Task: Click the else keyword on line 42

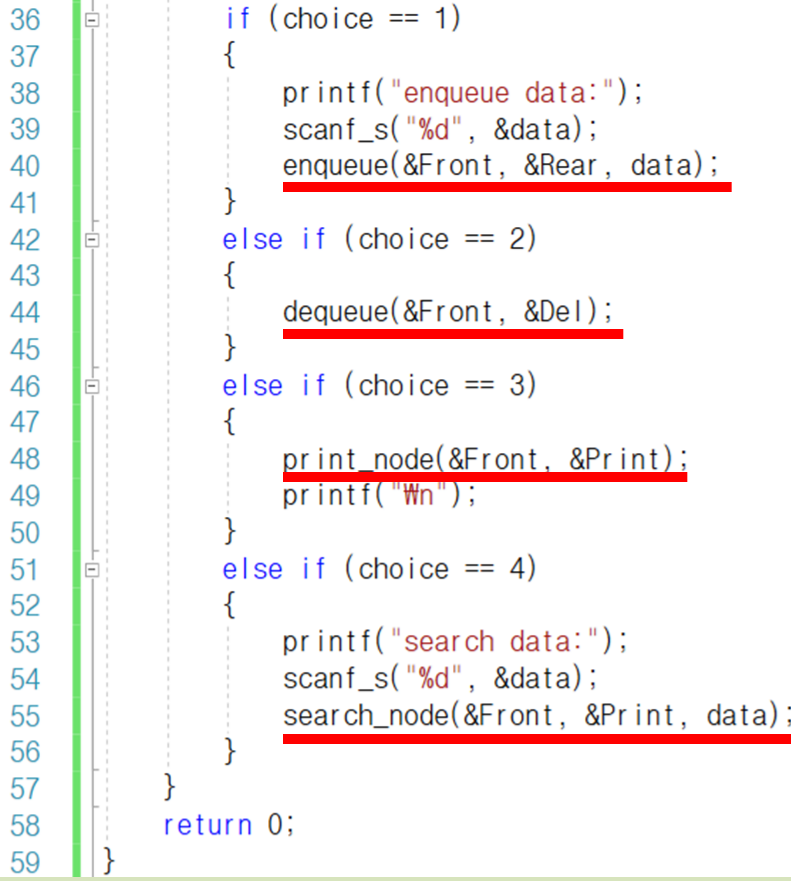Action: click(252, 239)
